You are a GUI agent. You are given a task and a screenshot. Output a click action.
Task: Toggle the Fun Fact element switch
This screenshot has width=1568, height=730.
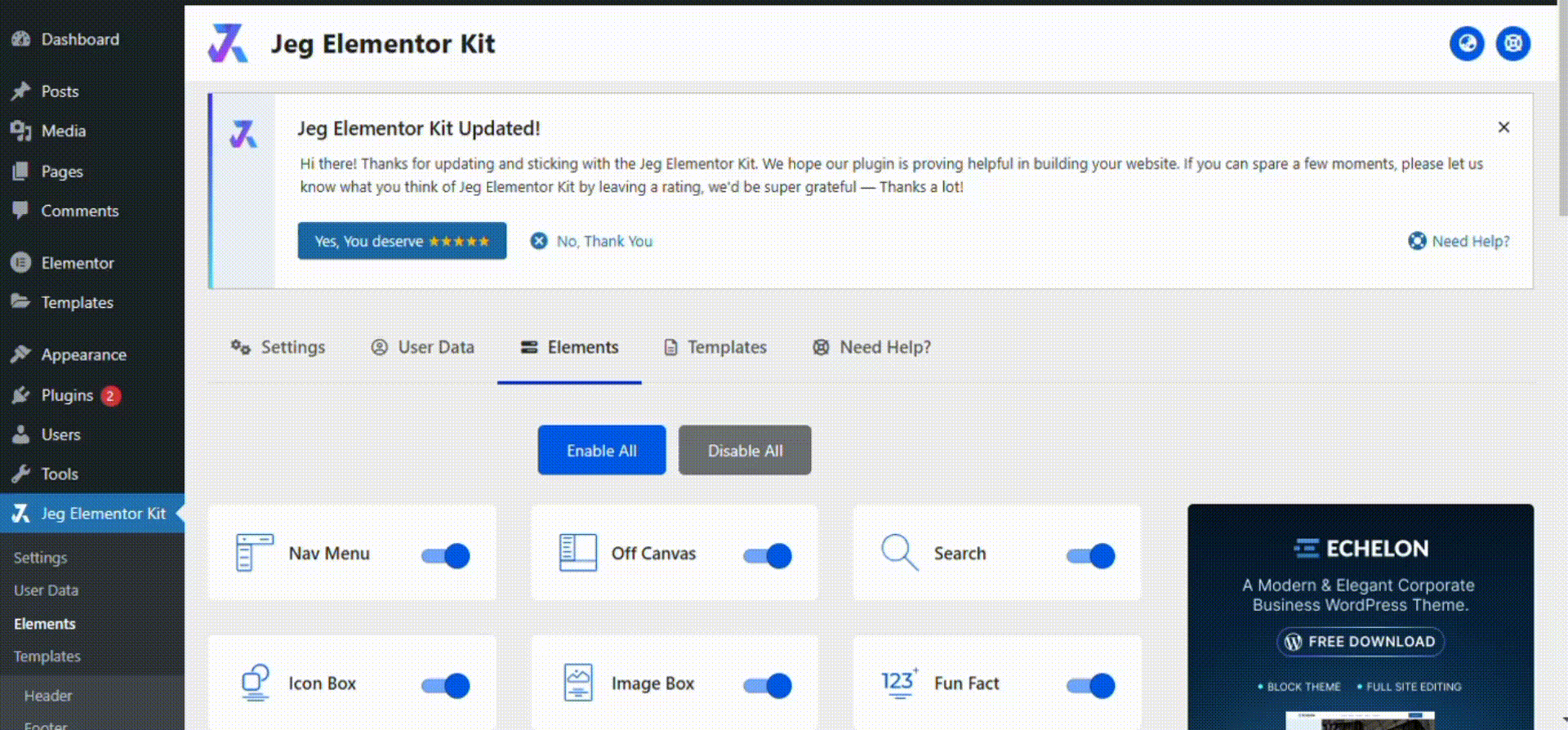[x=1091, y=686]
